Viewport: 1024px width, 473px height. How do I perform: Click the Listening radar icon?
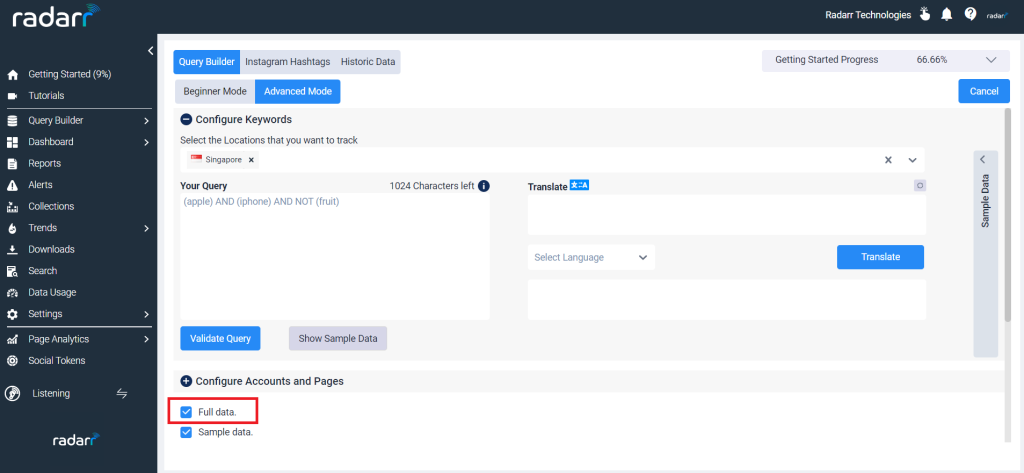pos(12,393)
